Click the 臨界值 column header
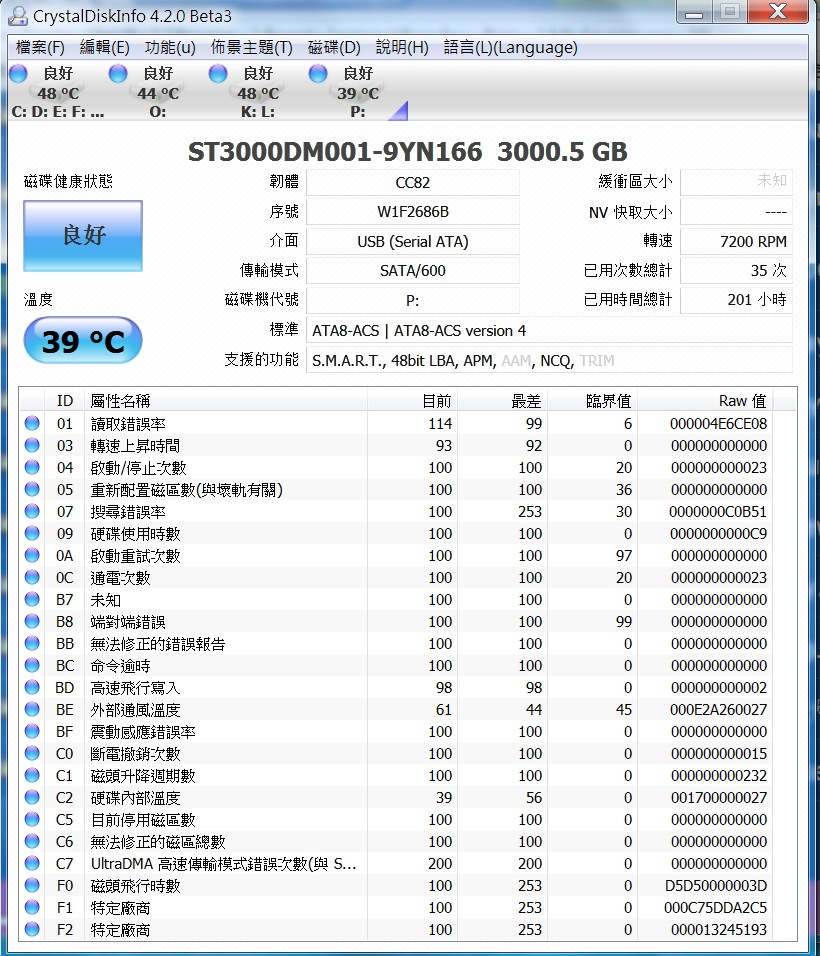 591,401
